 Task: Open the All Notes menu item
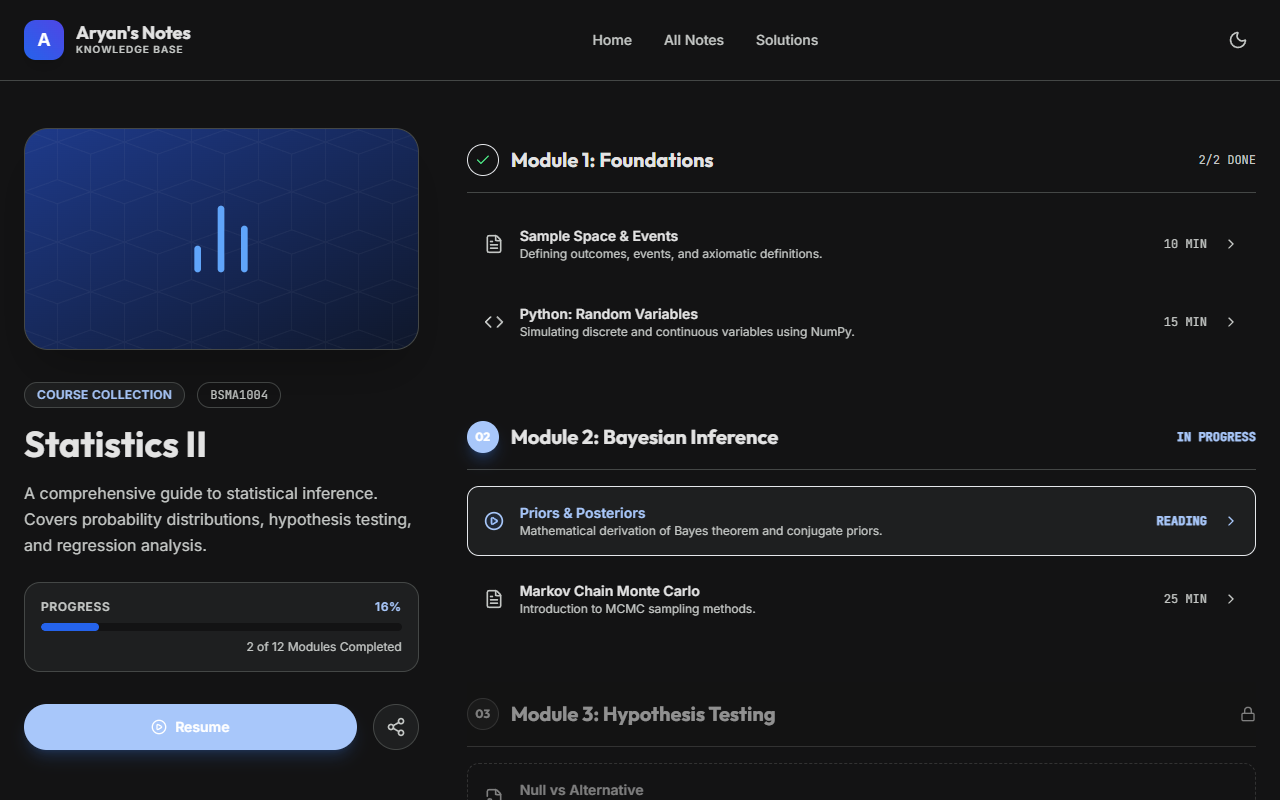click(694, 40)
